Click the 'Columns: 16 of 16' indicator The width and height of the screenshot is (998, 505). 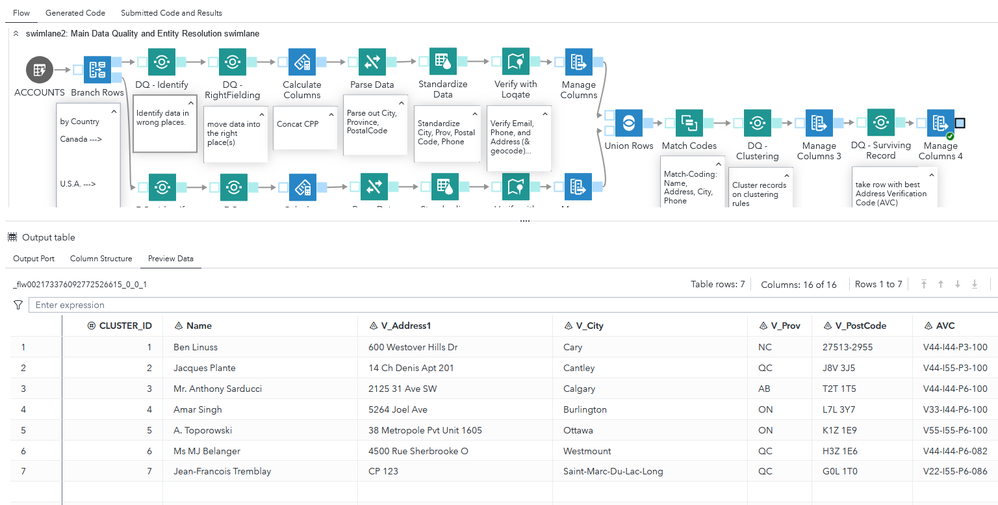pos(799,284)
